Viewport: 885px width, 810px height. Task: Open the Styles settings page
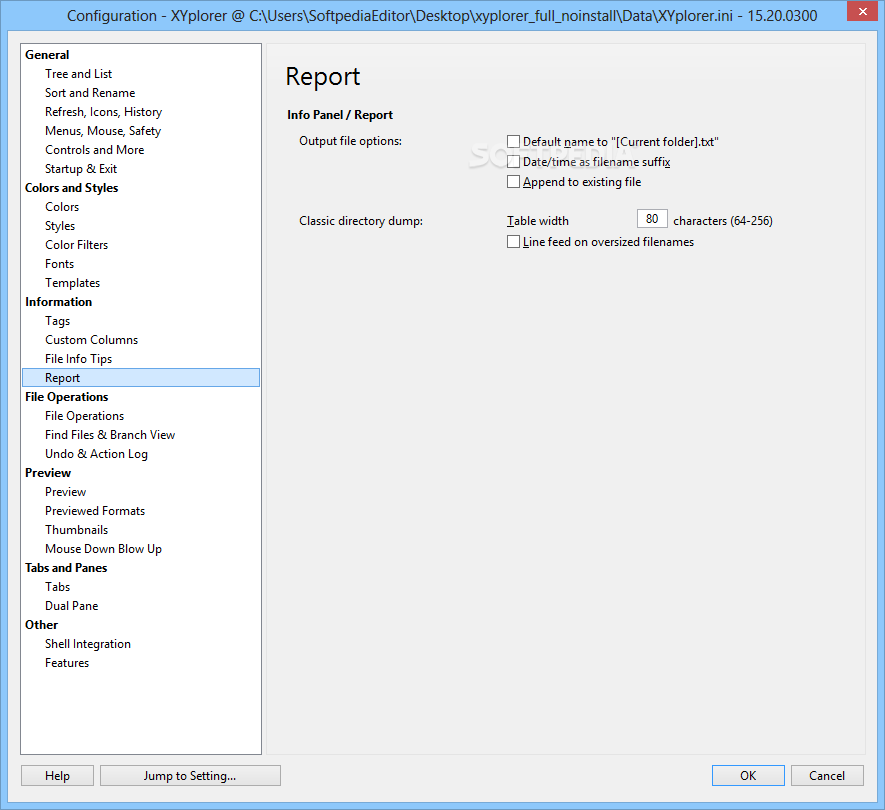60,226
